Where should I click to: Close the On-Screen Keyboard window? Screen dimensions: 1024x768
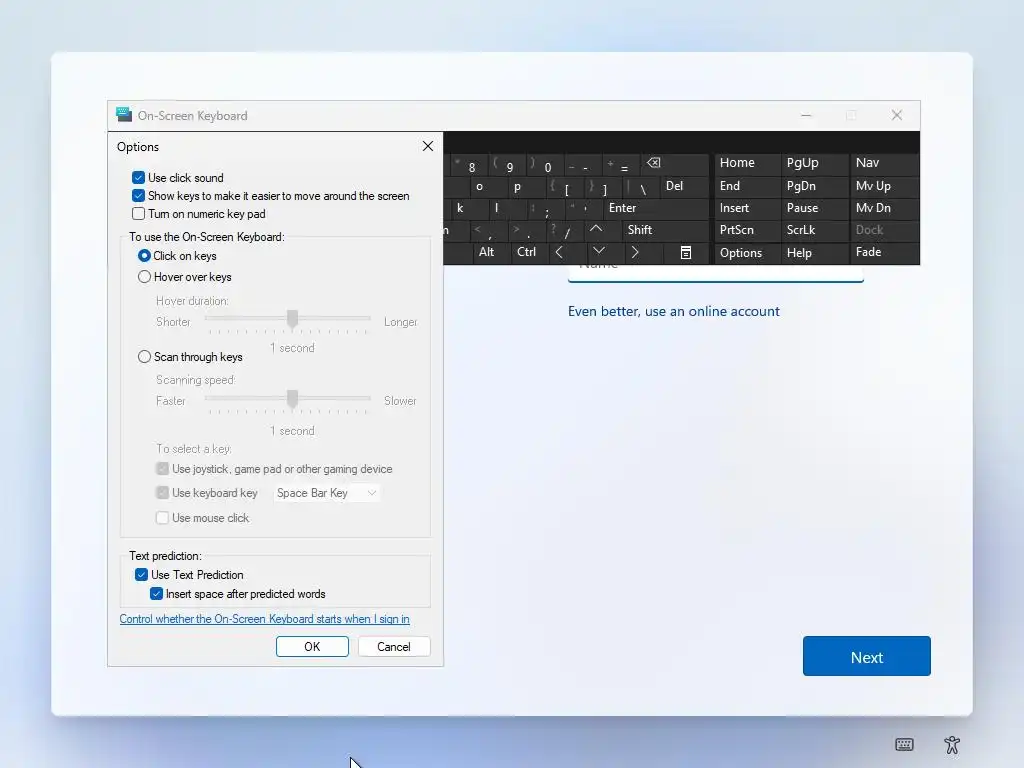coord(897,116)
